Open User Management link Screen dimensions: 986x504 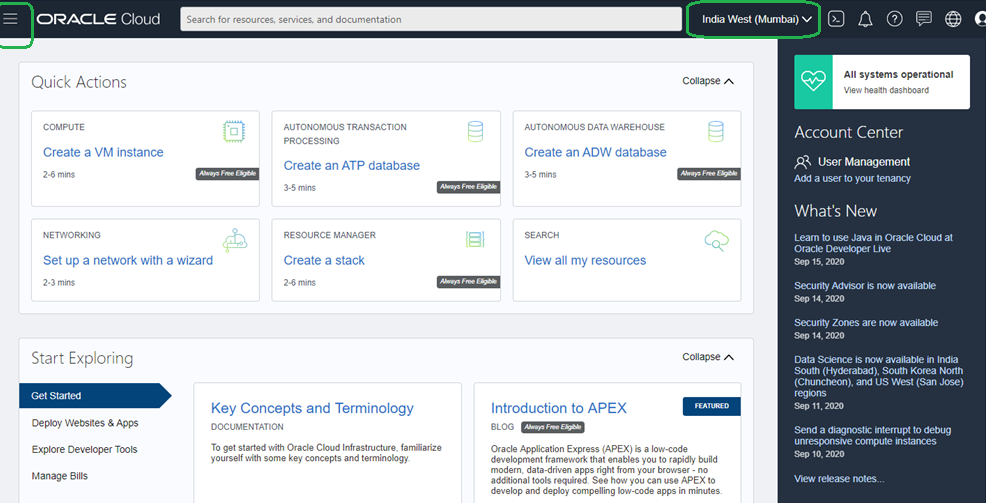863,162
